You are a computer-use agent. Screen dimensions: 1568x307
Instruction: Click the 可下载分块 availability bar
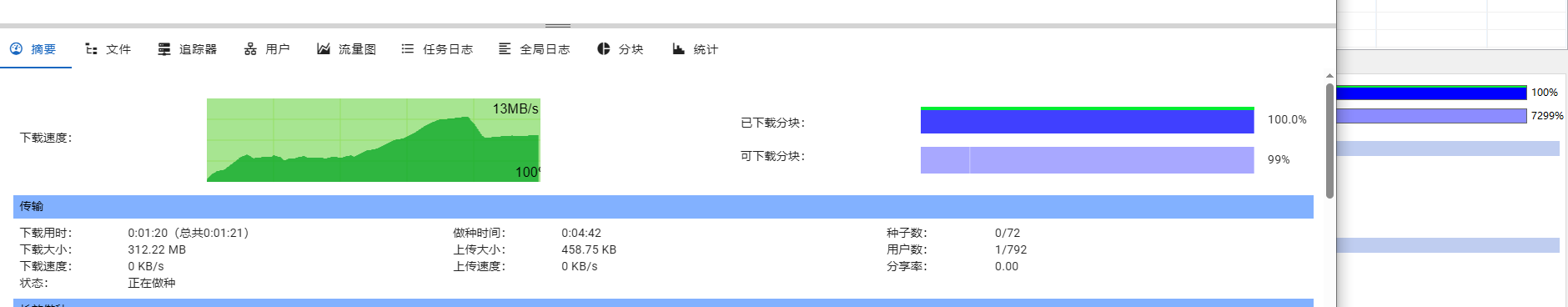(x=1087, y=160)
